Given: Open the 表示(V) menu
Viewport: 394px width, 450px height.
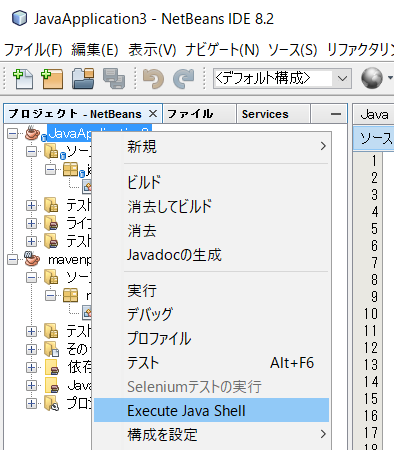Looking at the screenshot, I should point(152,50).
